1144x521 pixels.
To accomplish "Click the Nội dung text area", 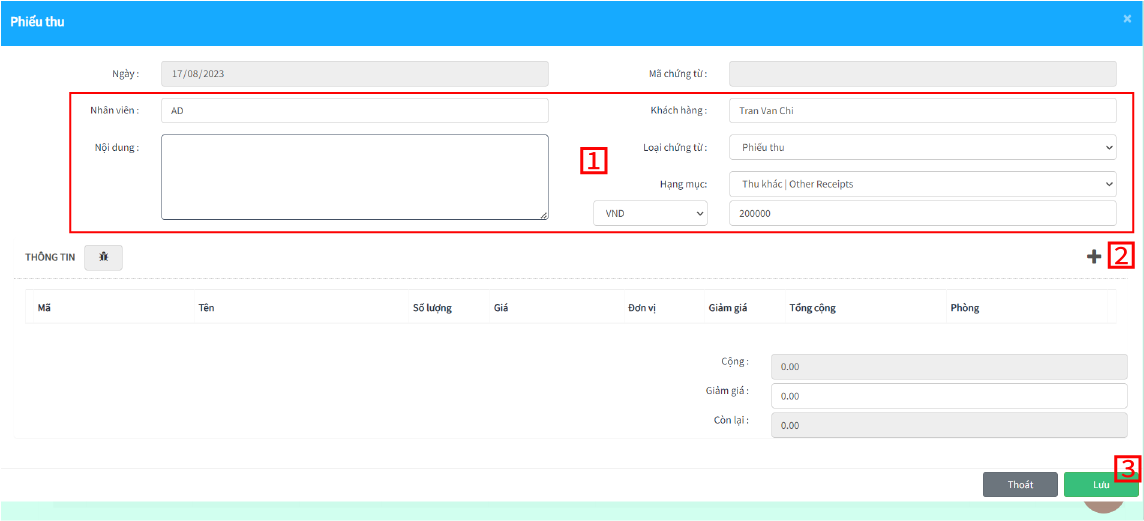I will pyautogui.click(x=355, y=177).
